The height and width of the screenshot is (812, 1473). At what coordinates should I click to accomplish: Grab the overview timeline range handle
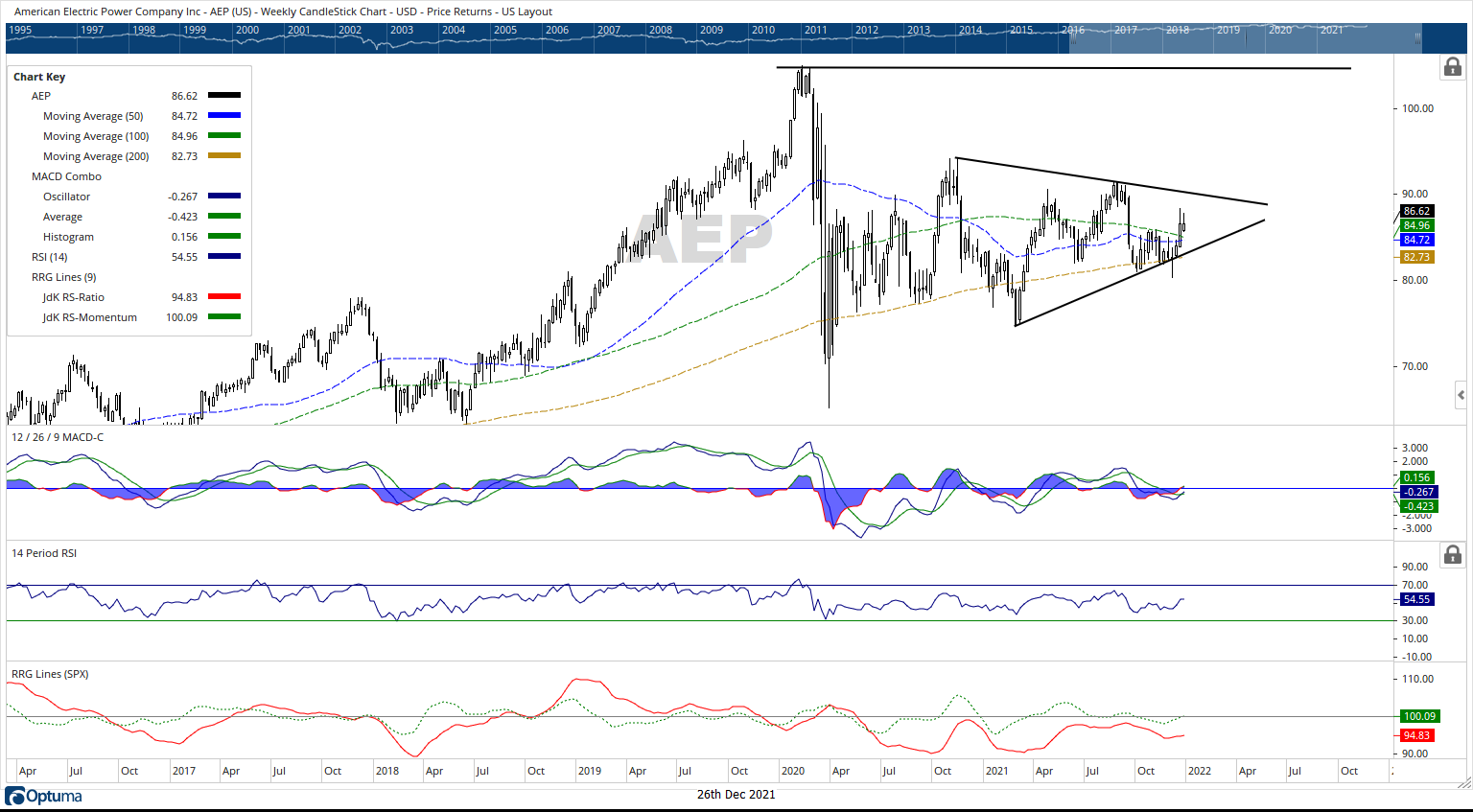coord(1417,38)
